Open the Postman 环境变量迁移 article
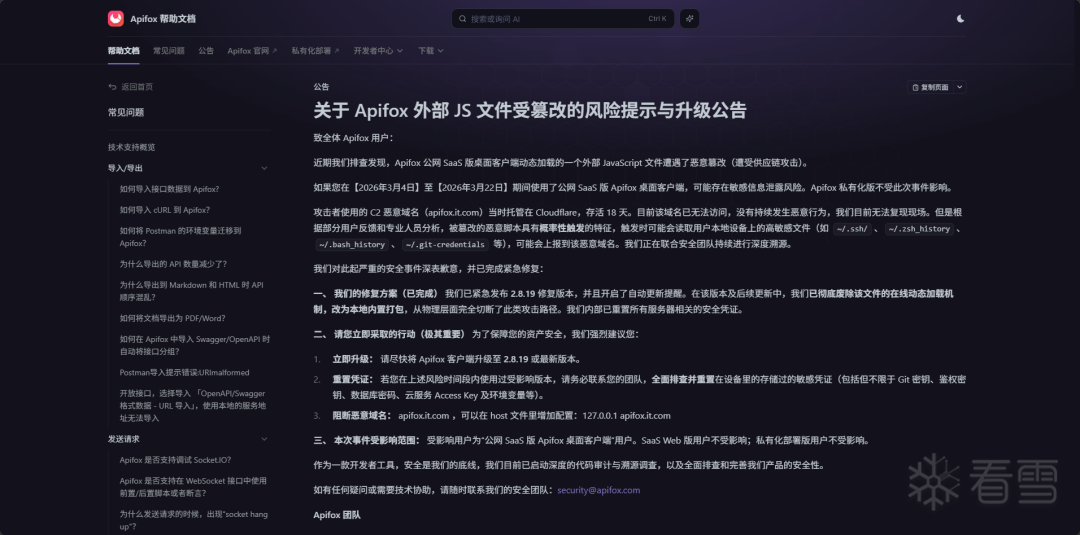 pos(180,237)
